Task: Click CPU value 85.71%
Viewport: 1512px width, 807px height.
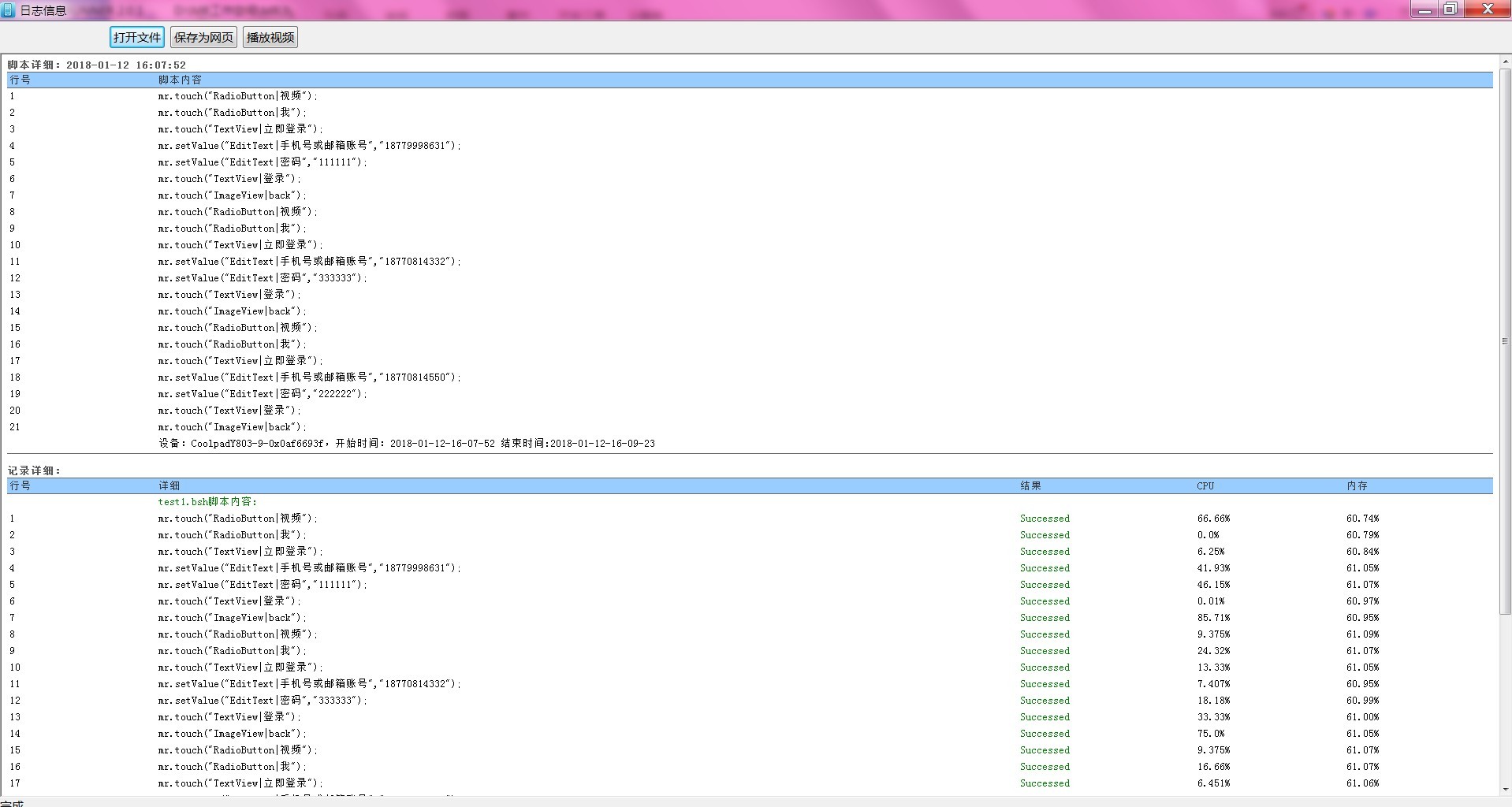Action: point(1213,618)
